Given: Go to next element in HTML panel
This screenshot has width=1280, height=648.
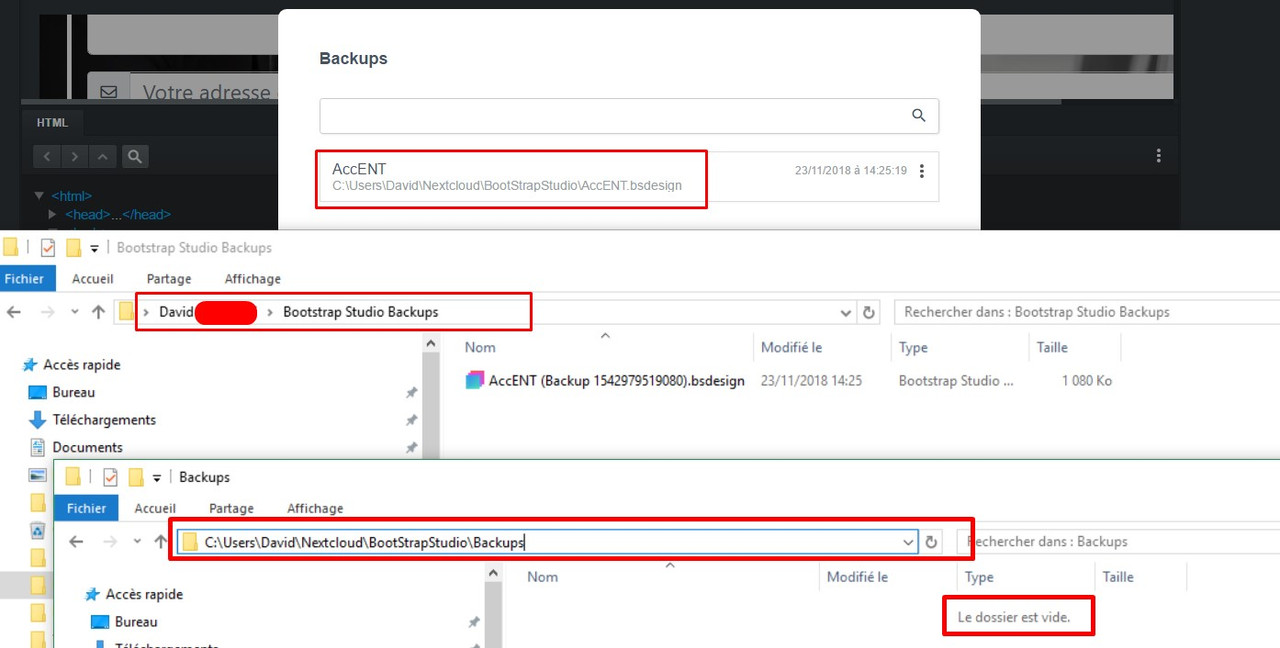Looking at the screenshot, I should [75, 156].
